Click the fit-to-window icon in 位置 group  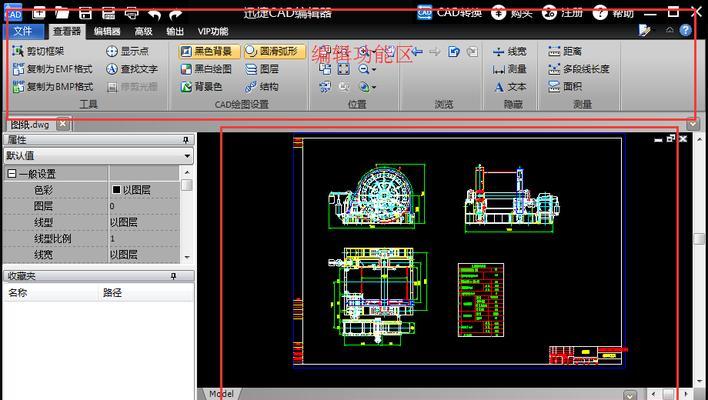coord(344,69)
